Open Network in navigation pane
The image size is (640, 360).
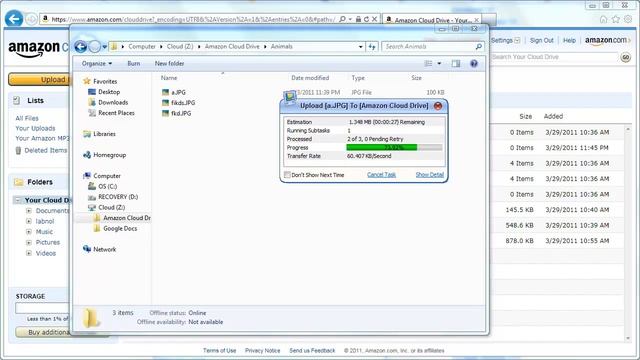pyautogui.click(x=100, y=249)
